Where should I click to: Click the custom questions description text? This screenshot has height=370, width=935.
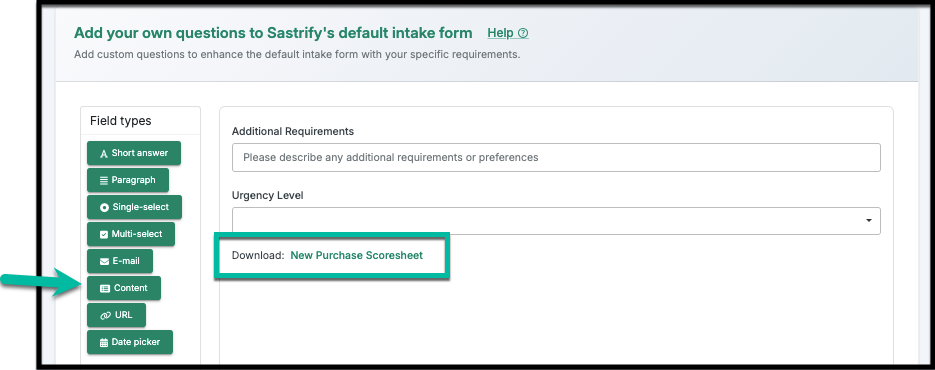[297, 54]
